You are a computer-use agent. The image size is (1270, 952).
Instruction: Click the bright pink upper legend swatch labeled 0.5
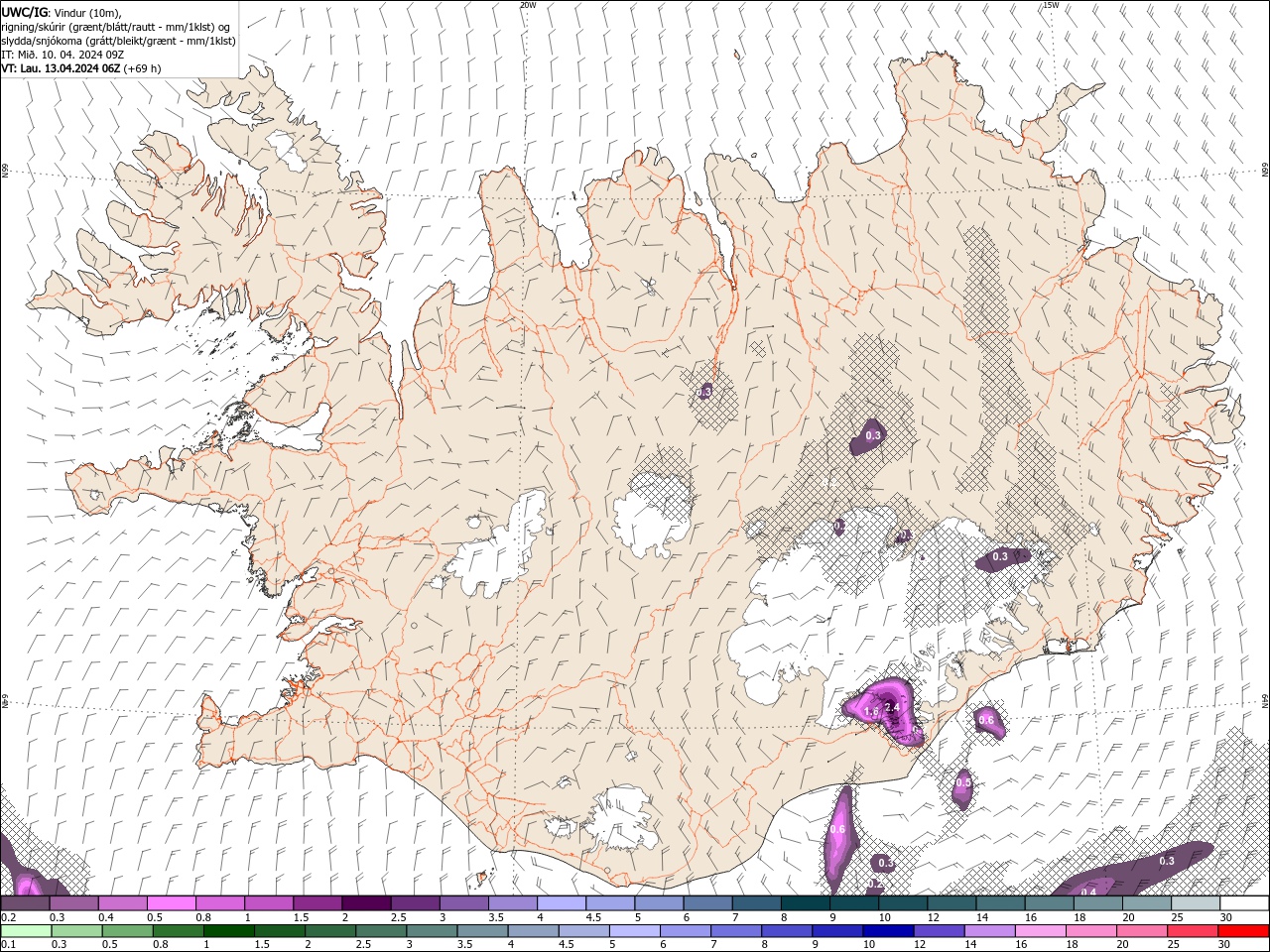(171, 903)
